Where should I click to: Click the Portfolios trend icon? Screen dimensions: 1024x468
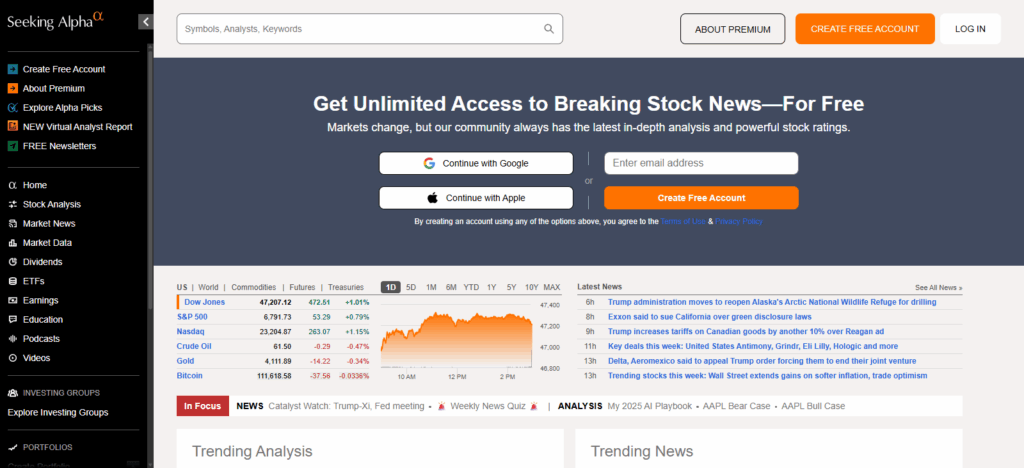click(x=12, y=447)
